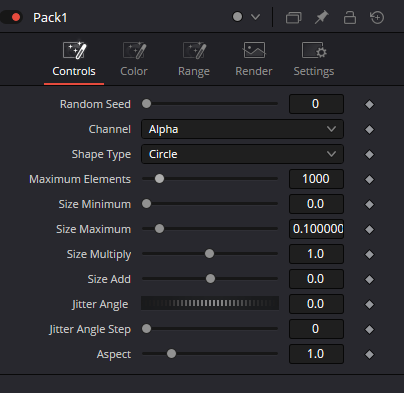
Task: Click the Size Maximum slider handle
Action: tap(159, 229)
